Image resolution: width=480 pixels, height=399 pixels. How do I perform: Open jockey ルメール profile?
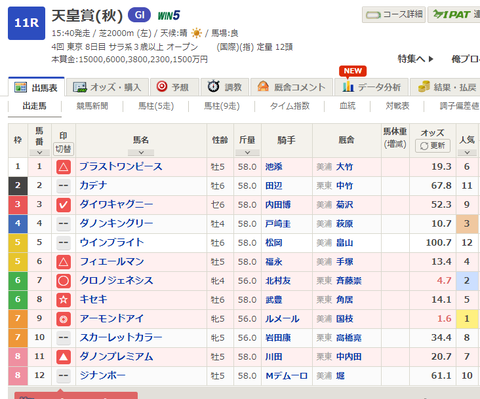tap(282, 319)
